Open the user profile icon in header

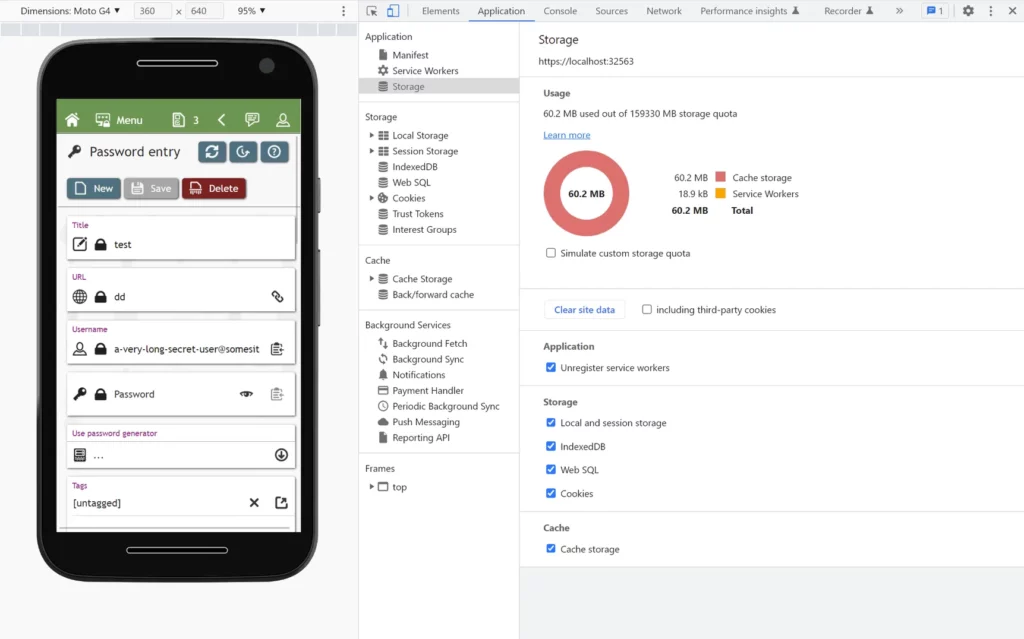pyautogui.click(x=283, y=120)
